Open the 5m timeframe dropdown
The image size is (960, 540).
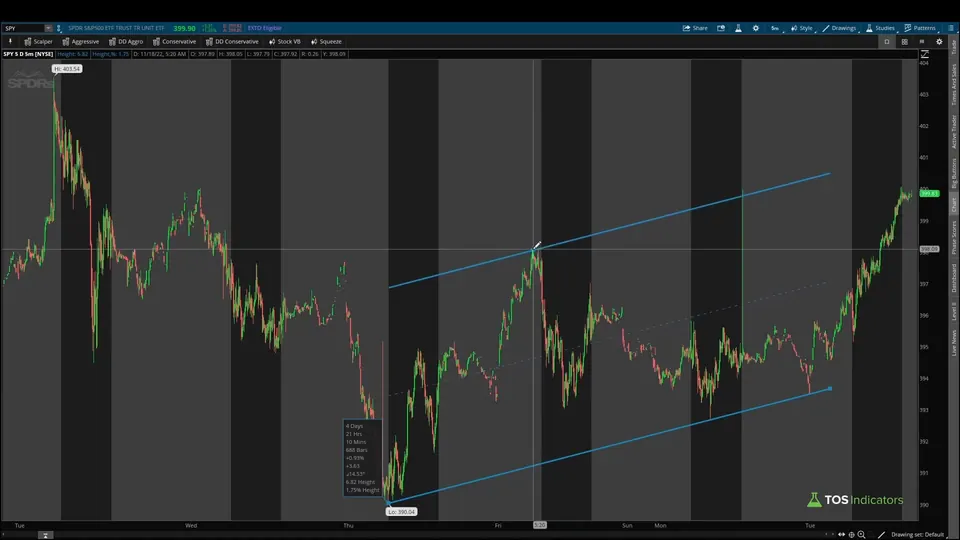[775, 28]
